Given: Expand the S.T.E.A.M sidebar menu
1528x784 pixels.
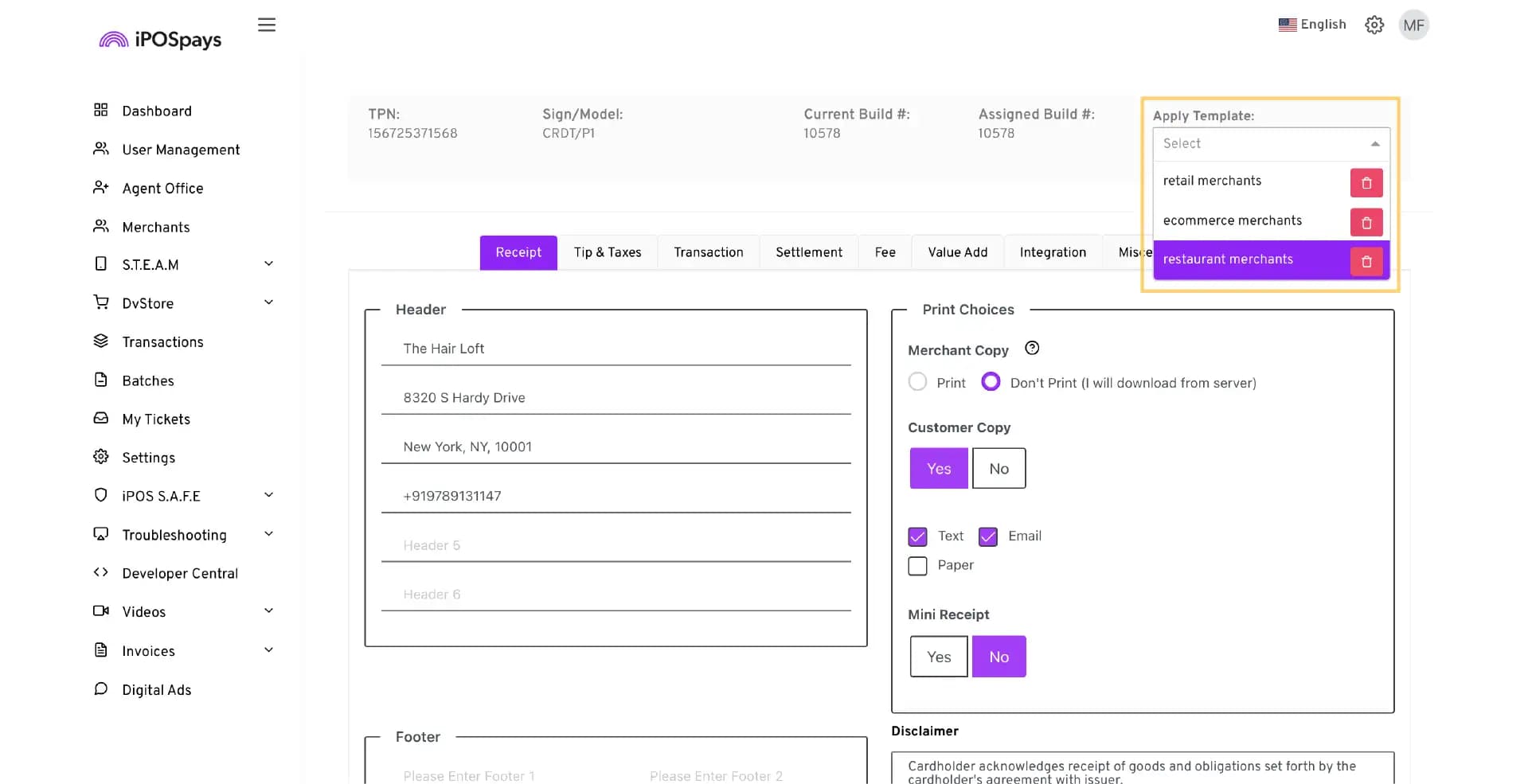Looking at the screenshot, I should 184,264.
